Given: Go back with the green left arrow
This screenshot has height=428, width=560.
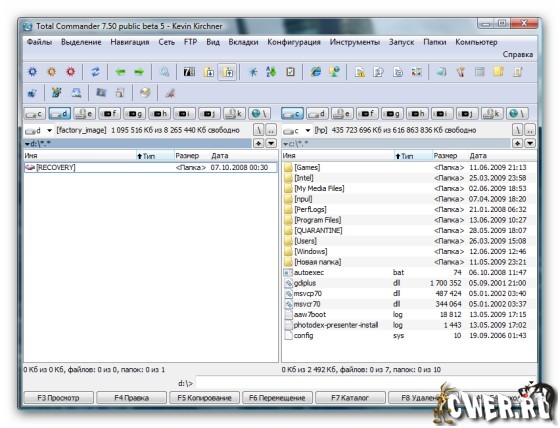Looking at the screenshot, I should [x=120, y=72].
